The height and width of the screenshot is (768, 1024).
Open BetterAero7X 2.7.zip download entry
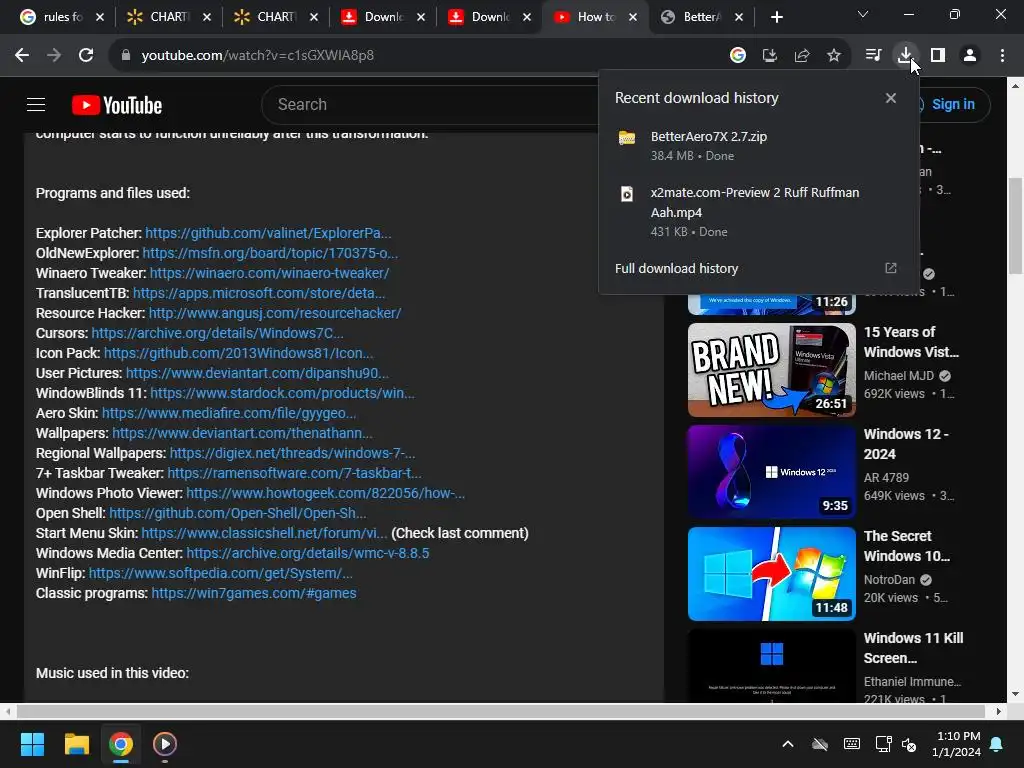(x=758, y=146)
